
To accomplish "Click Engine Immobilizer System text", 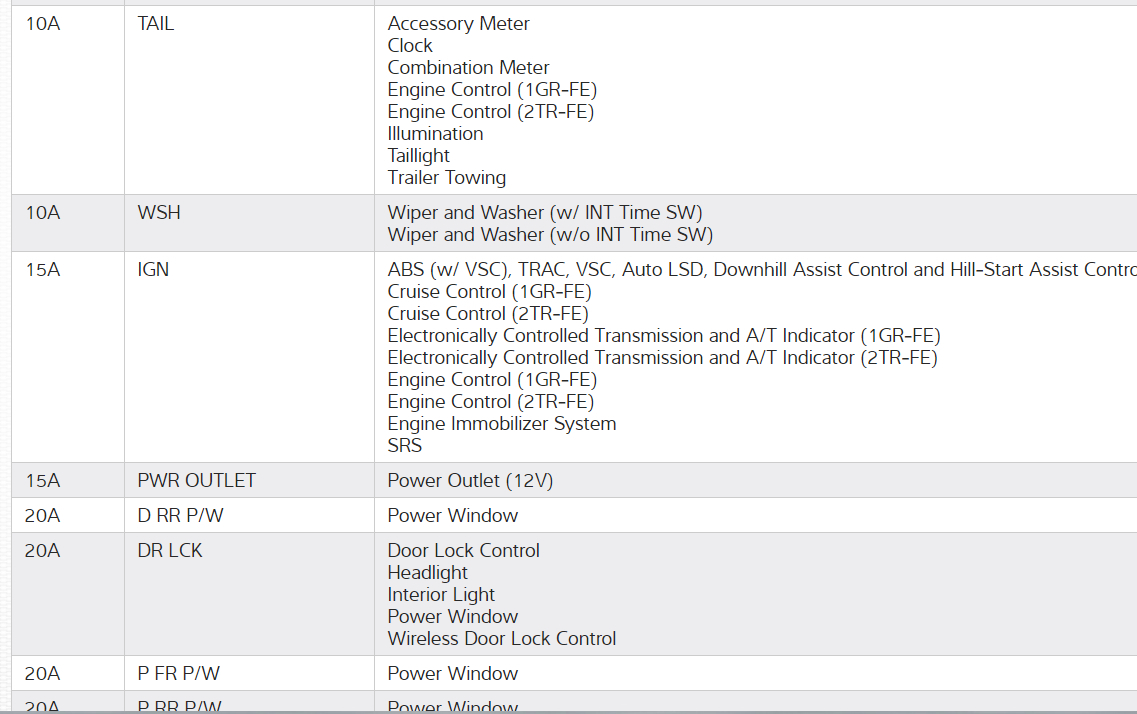I will point(501,424).
